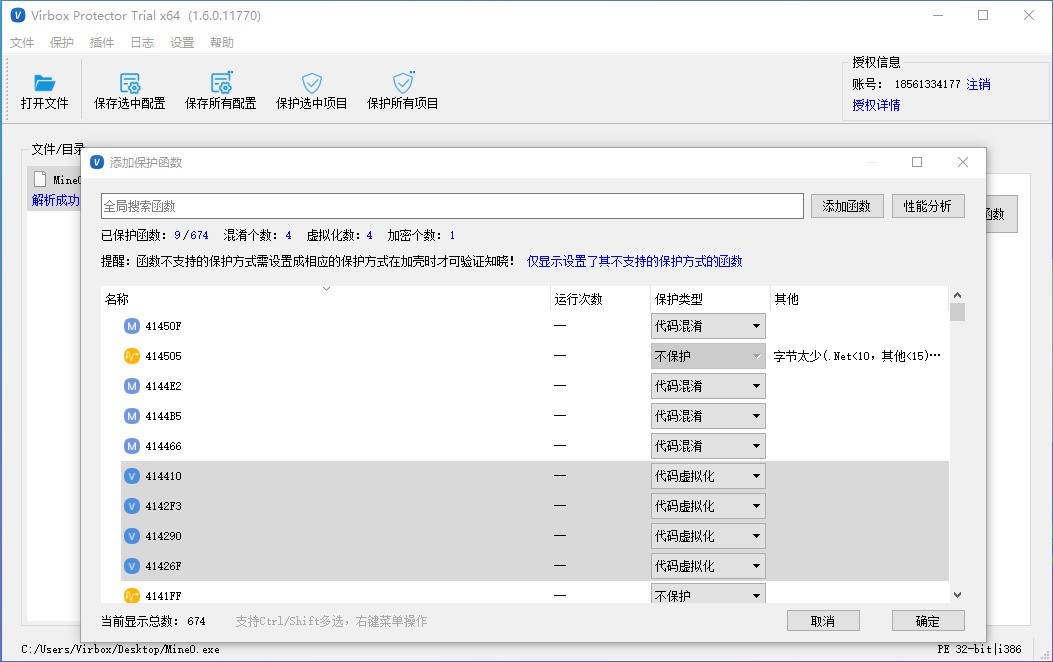Click the M icon of function 414466
The height and width of the screenshot is (662, 1053).
point(132,446)
